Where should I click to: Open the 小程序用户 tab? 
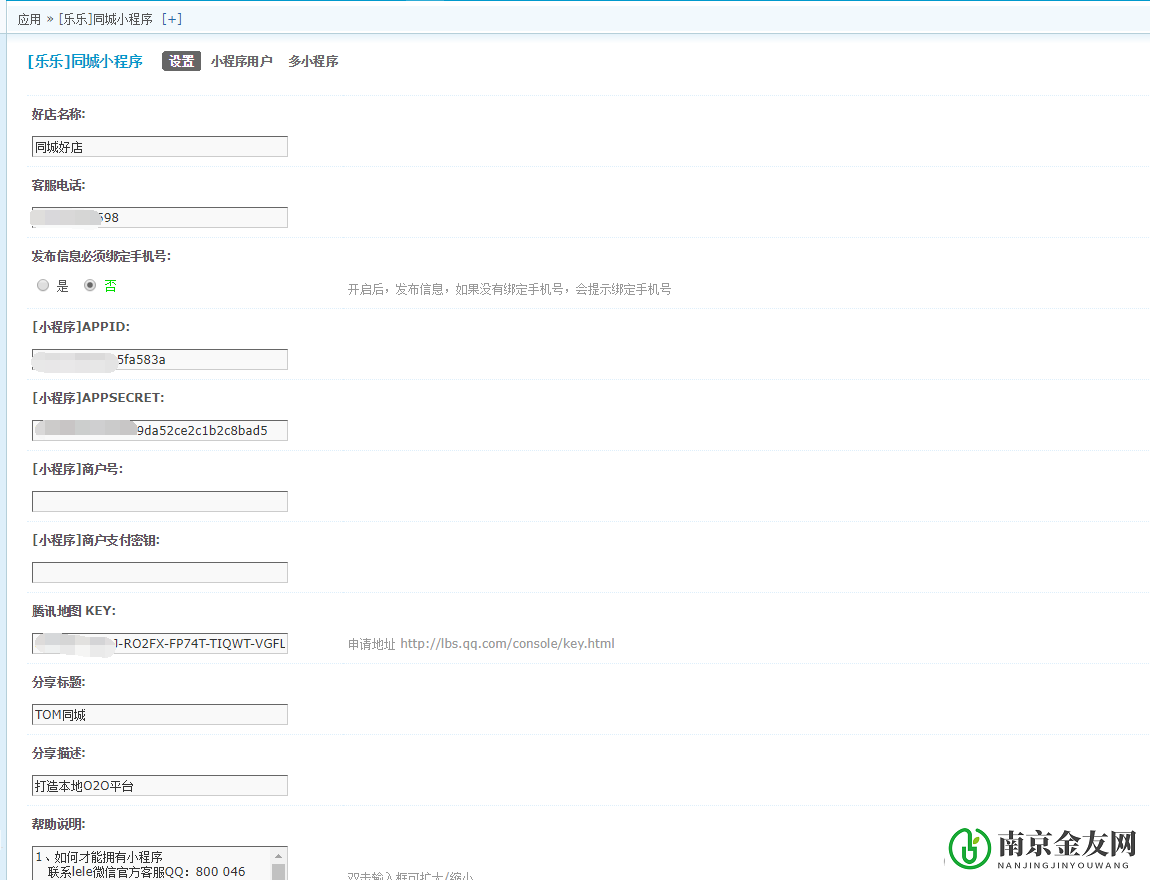pyautogui.click(x=241, y=61)
